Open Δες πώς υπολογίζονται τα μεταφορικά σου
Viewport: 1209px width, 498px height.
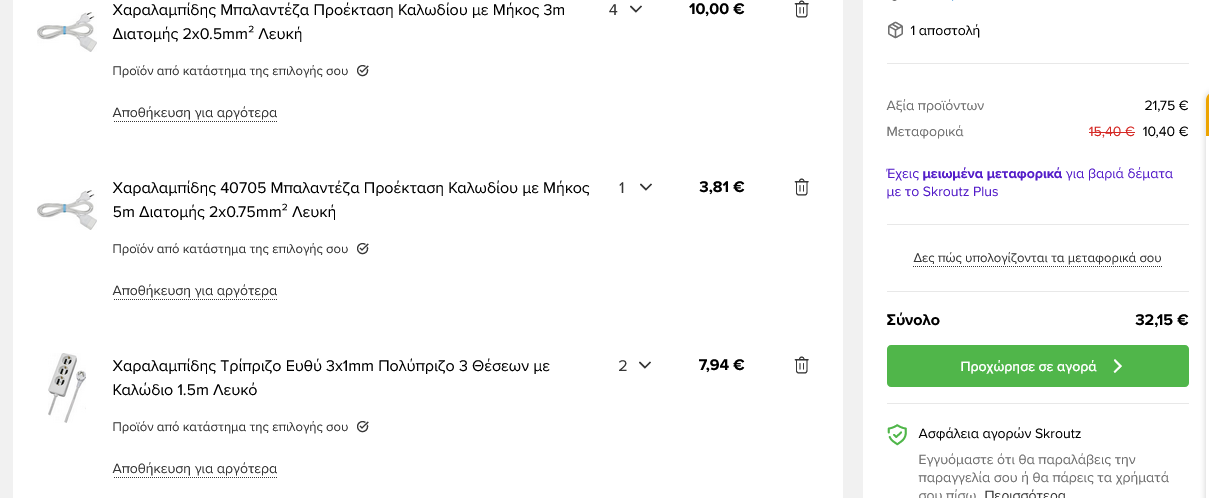pyautogui.click(x=1037, y=258)
